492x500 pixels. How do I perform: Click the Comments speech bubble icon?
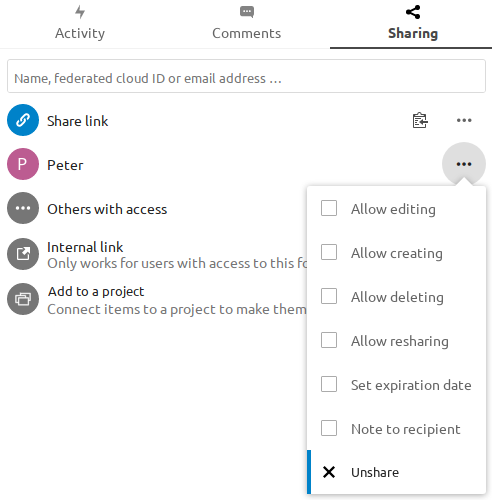[x=247, y=12]
